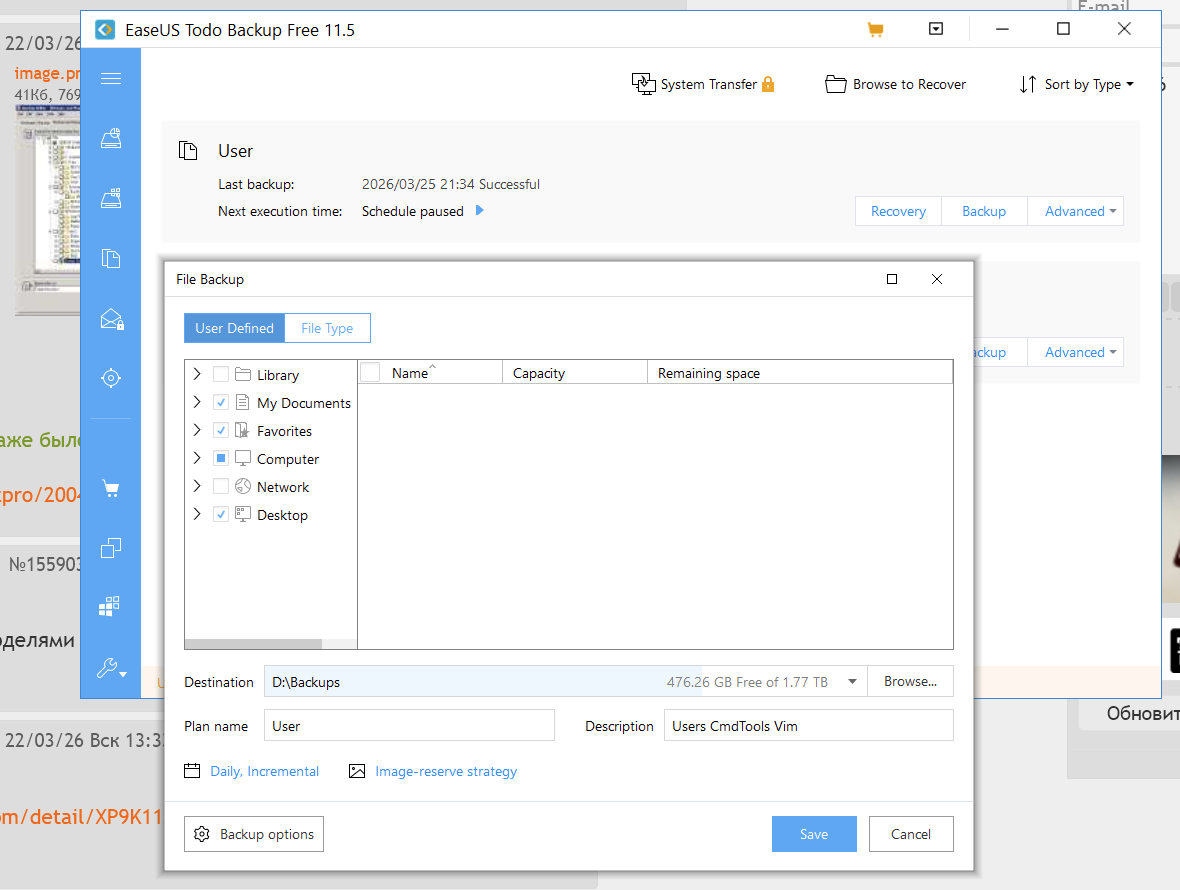
Task: Expand the Computer tree node
Action: (x=197, y=458)
